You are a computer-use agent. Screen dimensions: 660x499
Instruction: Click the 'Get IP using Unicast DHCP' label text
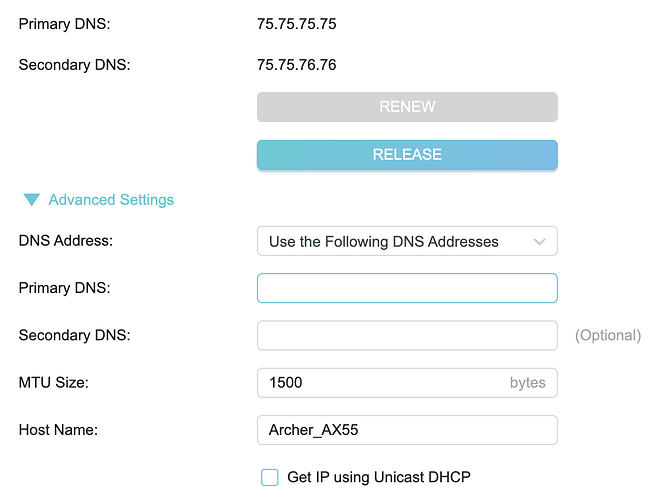[x=378, y=477]
